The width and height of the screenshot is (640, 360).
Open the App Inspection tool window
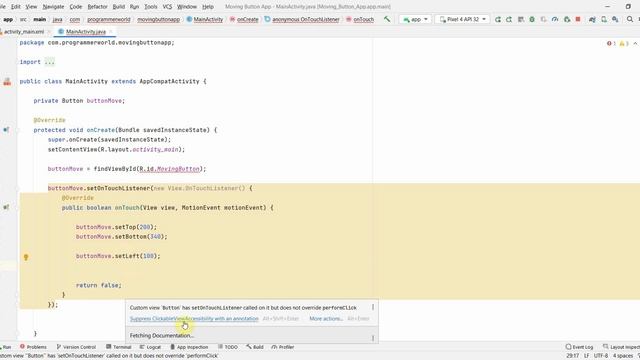189,347
